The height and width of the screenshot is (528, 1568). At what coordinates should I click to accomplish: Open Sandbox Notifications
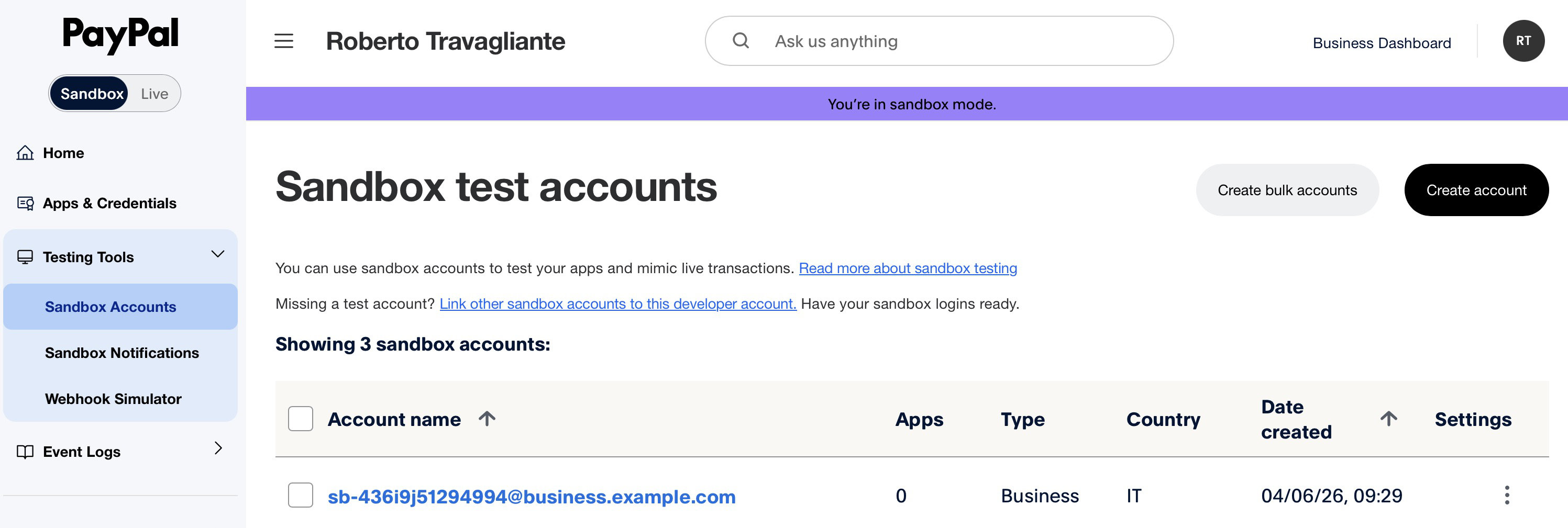click(122, 353)
